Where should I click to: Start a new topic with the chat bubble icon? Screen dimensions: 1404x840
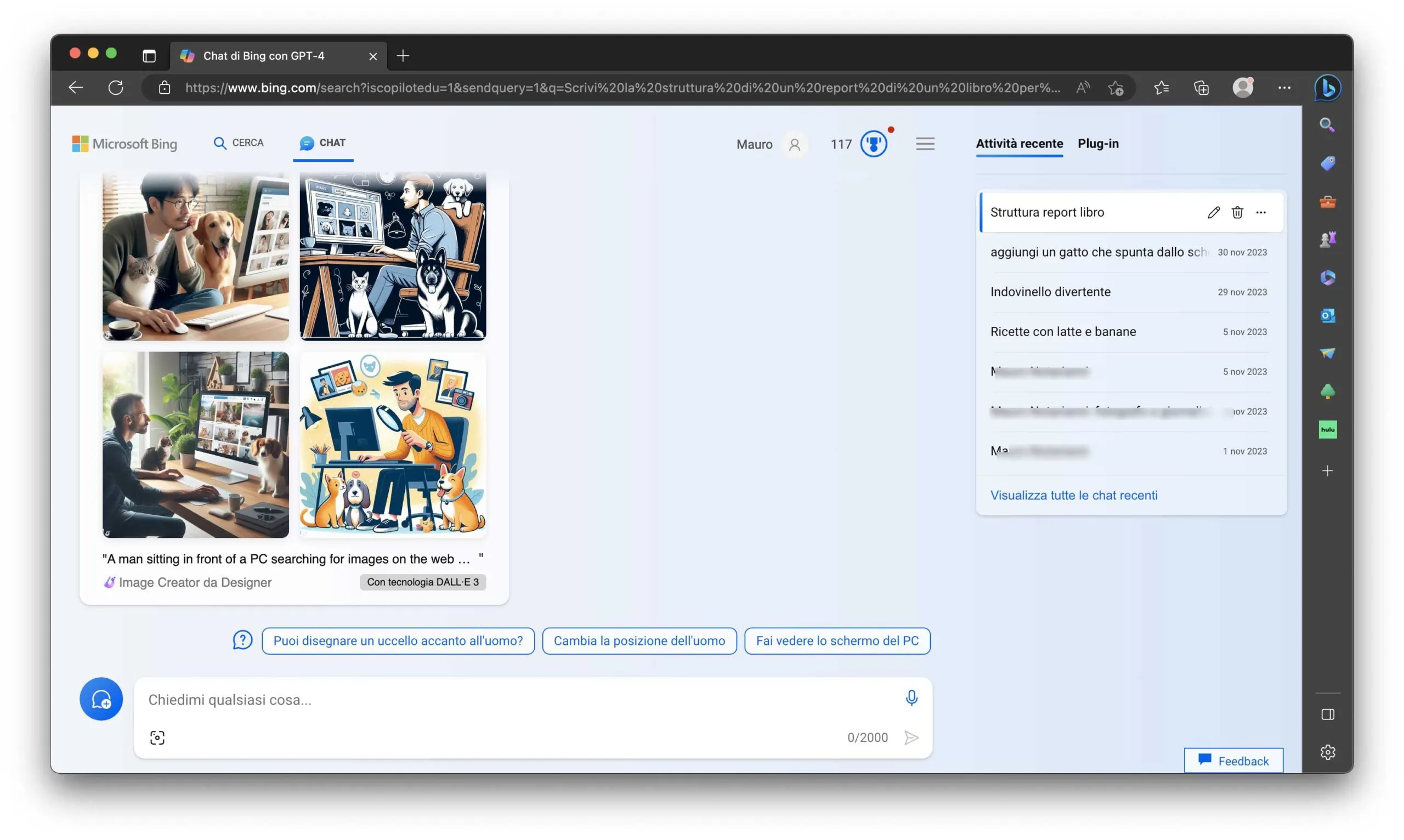pos(101,699)
